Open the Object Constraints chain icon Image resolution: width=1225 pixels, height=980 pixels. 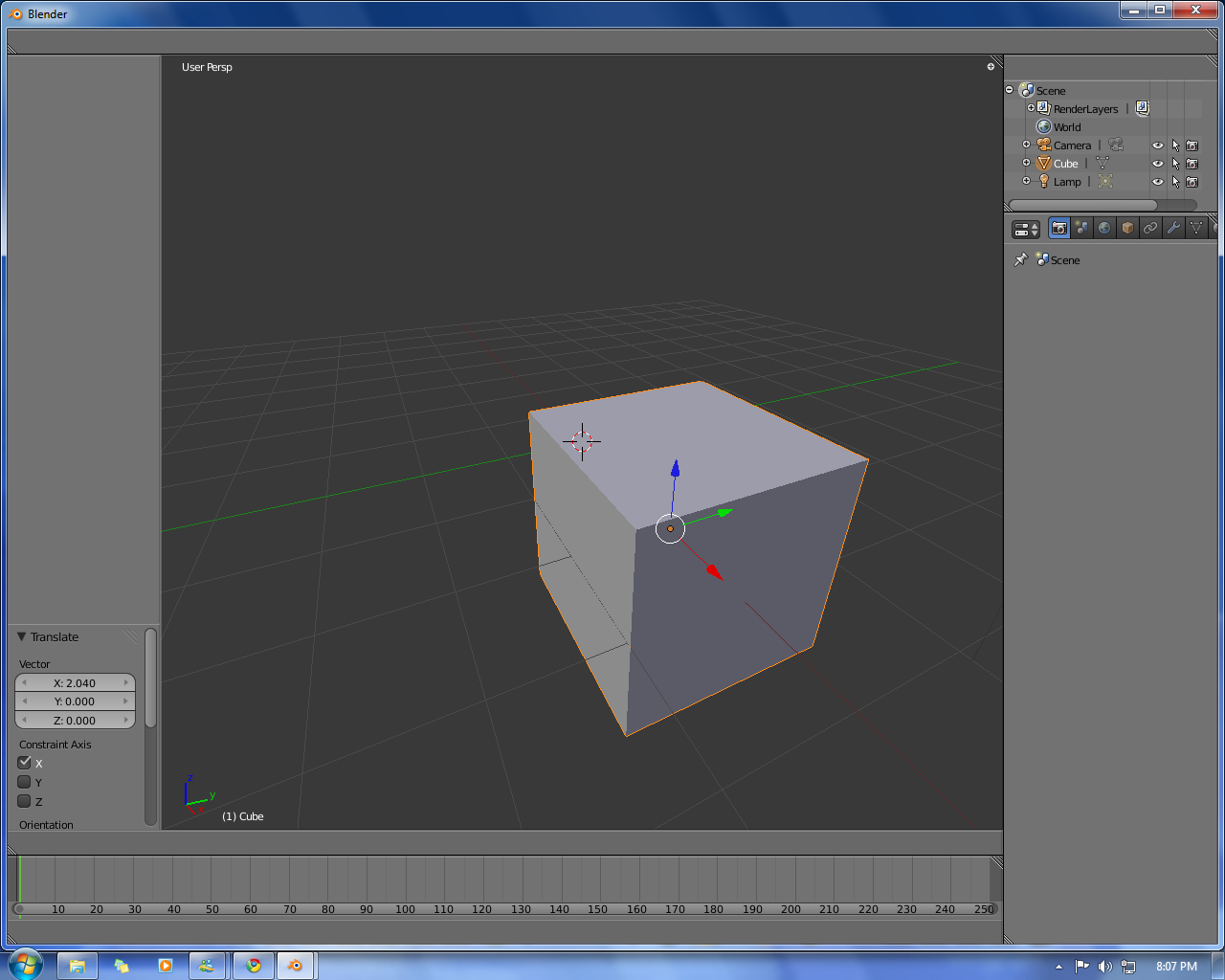[1150, 228]
